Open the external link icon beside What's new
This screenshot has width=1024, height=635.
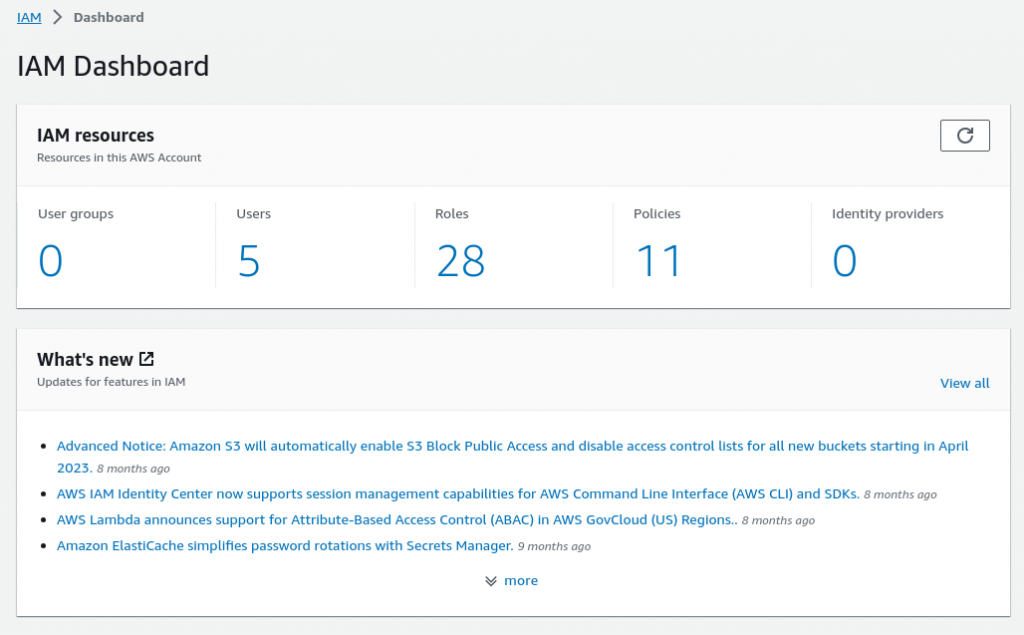point(146,359)
